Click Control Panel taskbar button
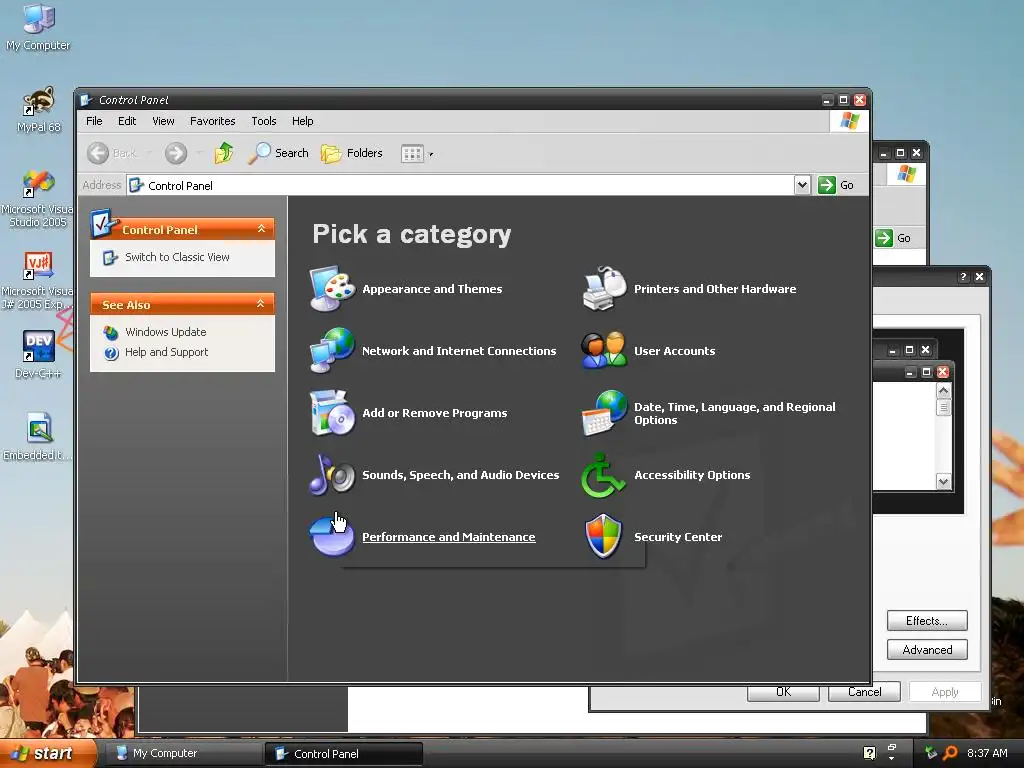 point(344,754)
